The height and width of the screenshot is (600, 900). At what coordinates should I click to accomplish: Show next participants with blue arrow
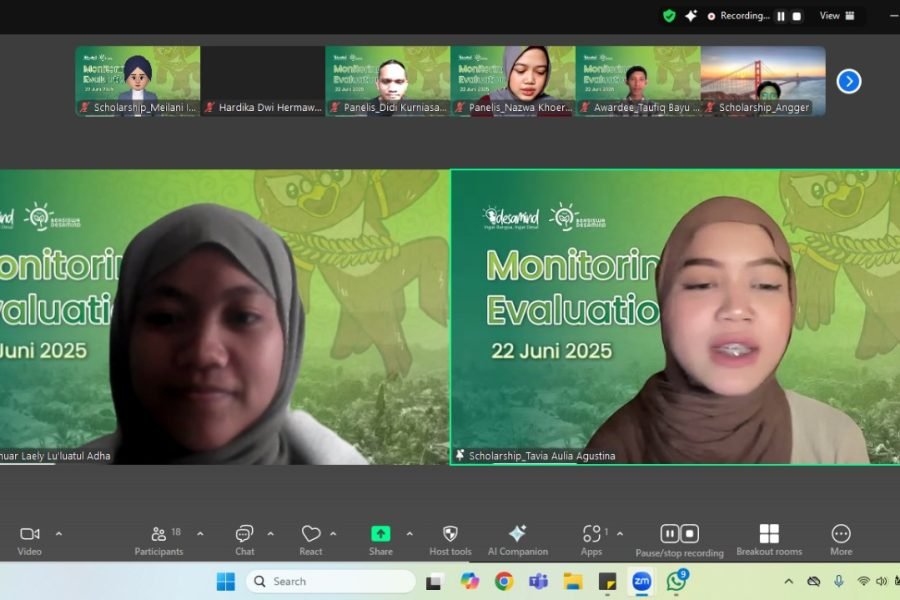point(849,81)
